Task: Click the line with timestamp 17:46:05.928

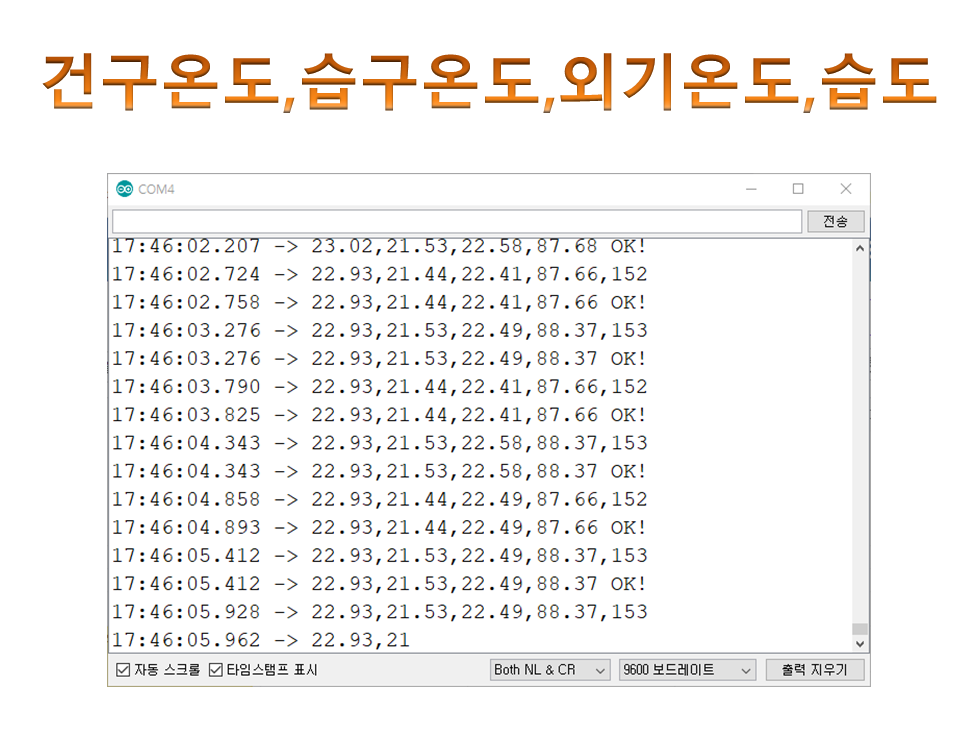Action: pyautogui.click(x=379, y=611)
